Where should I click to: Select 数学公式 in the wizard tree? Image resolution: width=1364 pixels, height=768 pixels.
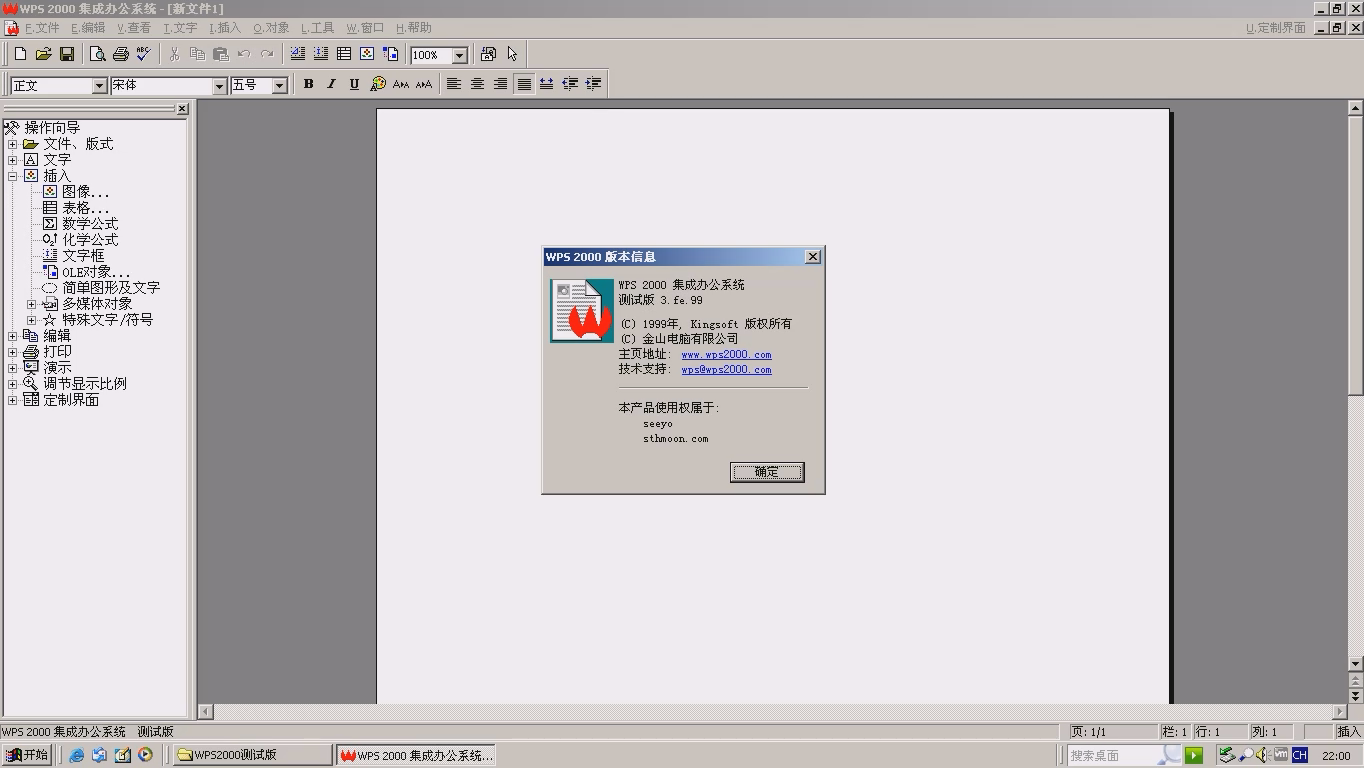click(90, 224)
